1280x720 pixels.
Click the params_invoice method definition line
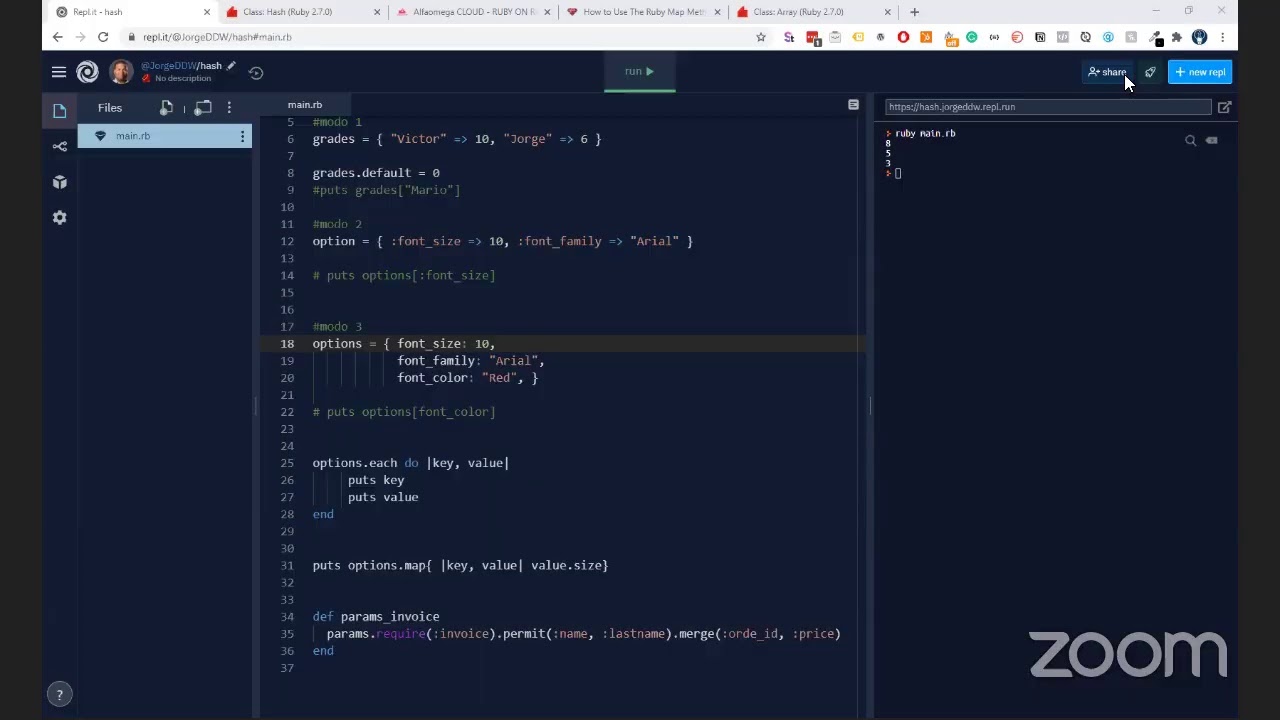click(376, 617)
